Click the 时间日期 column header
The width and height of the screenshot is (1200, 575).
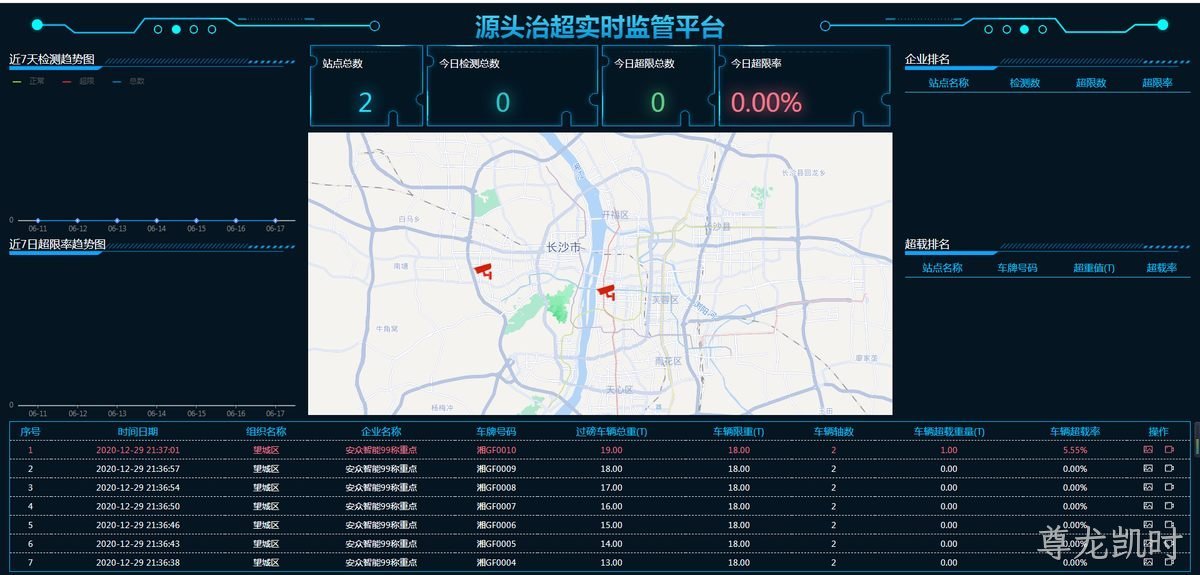pyautogui.click(x=137, y=432)
